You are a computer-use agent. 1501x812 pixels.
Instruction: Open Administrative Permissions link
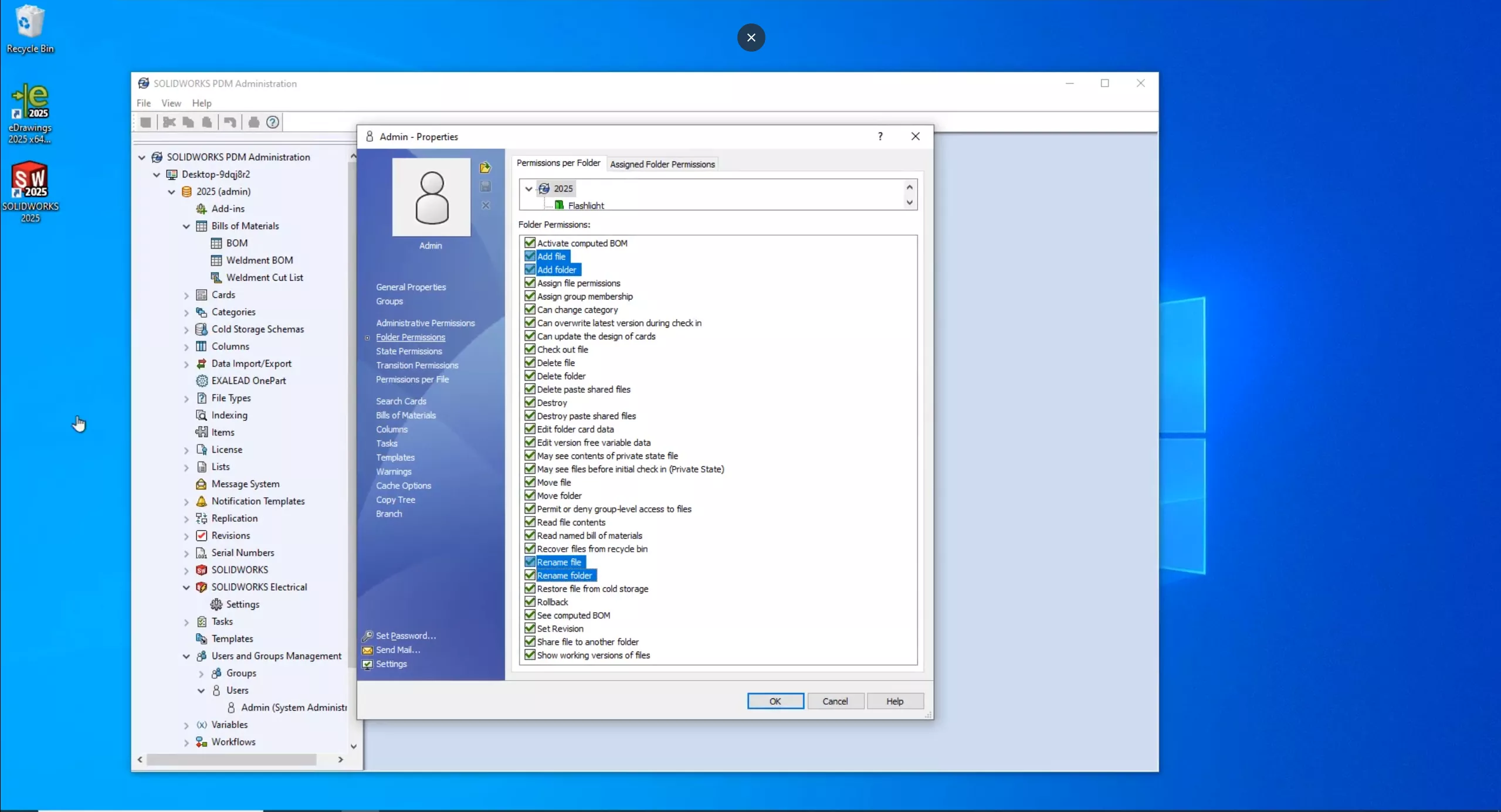click(425, 323)
